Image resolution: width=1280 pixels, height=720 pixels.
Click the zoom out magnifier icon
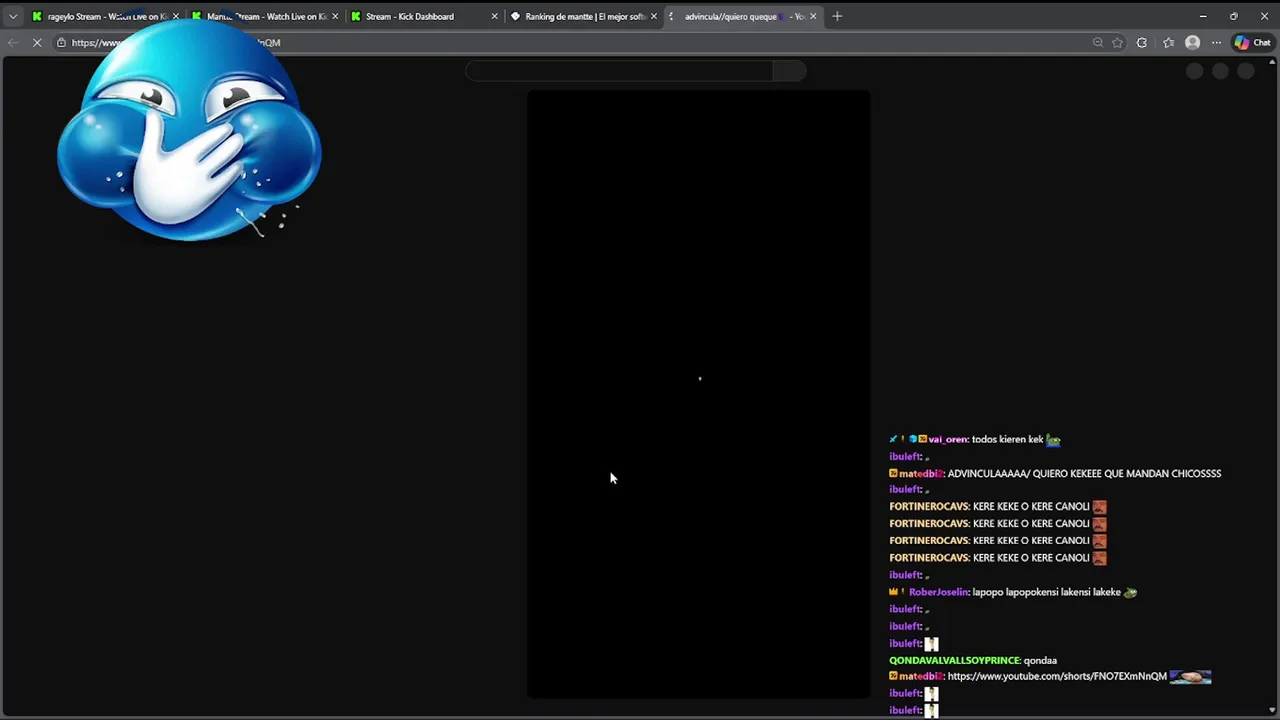click(x=1098, y=42)
